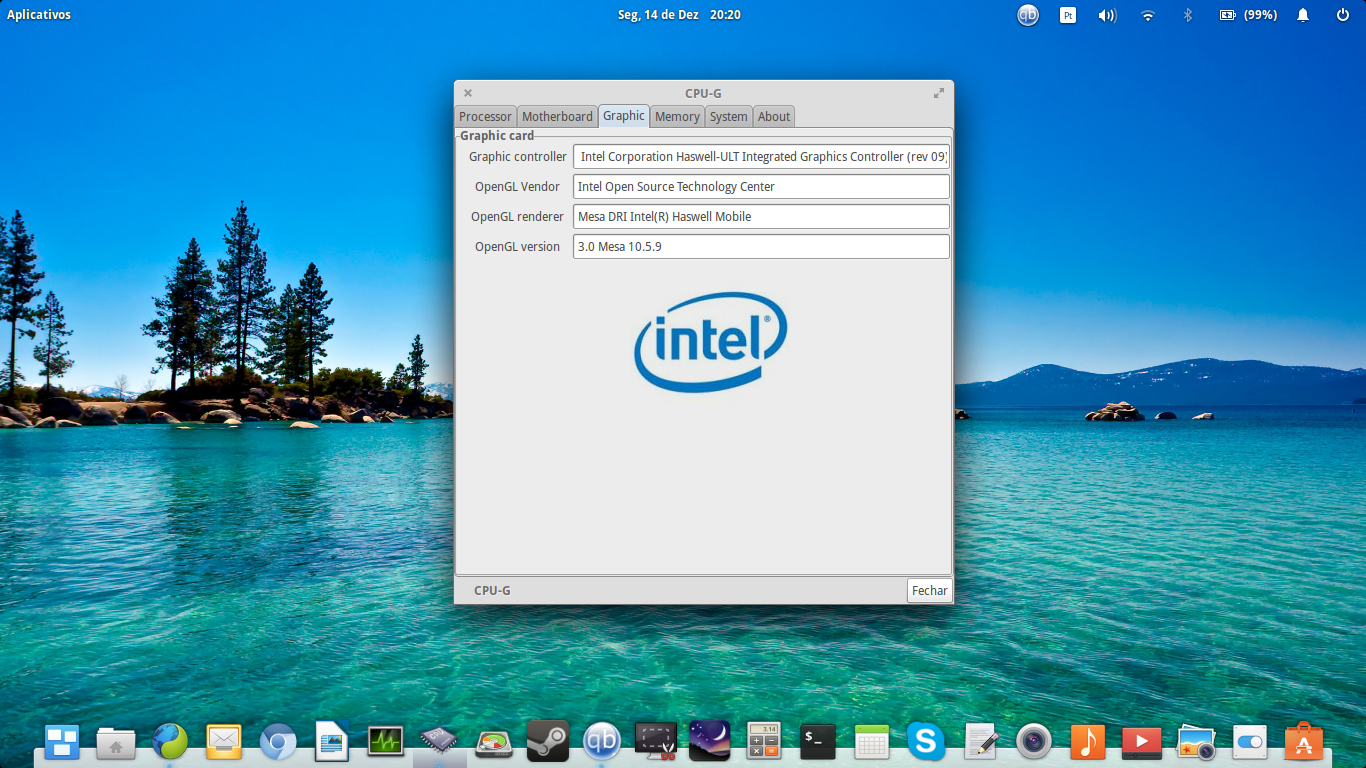Open the Terminal from dock
This screenshot has width=1366, height=768.
pyautogui.click(x=818, y=741)
